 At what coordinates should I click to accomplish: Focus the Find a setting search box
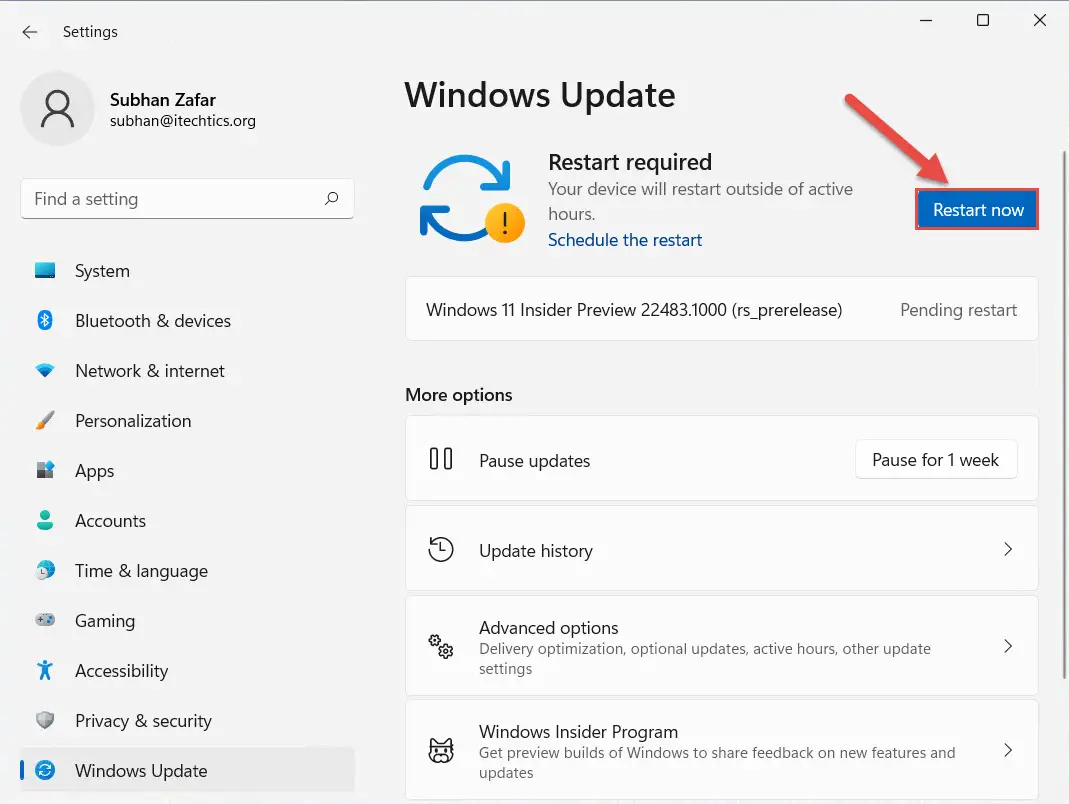point(187,198)
